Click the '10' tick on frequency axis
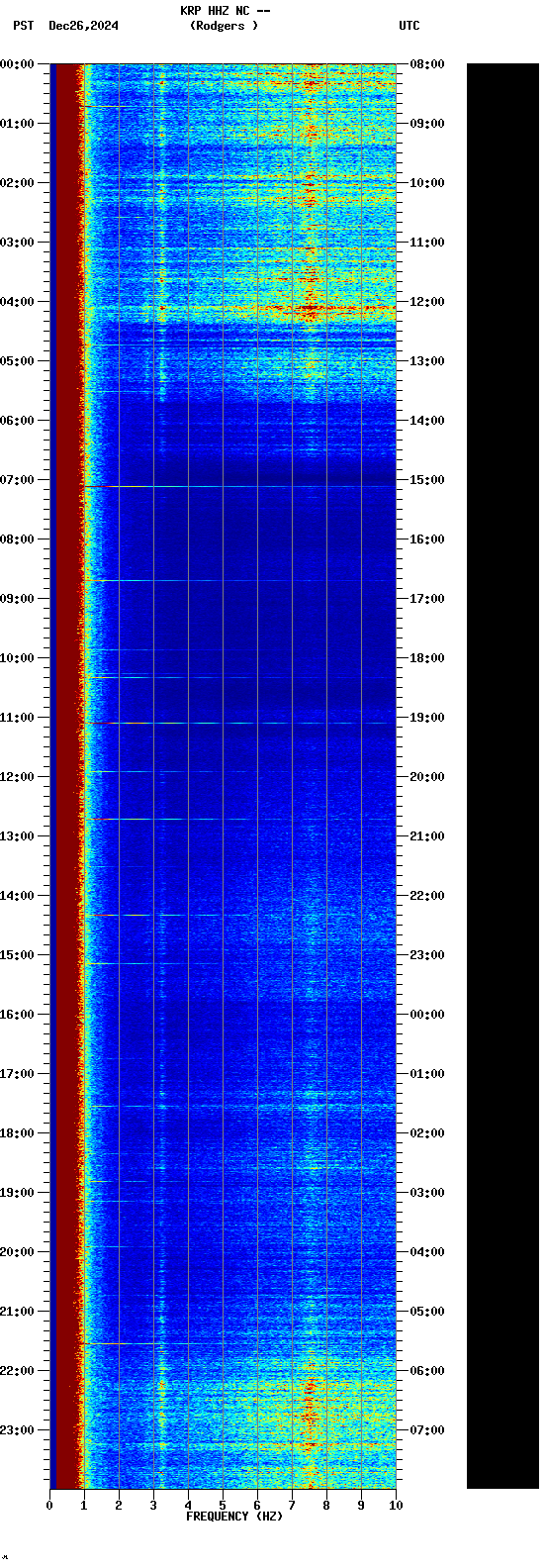546x1568 pixels. pyautogui.click(x=396, y=1506)
